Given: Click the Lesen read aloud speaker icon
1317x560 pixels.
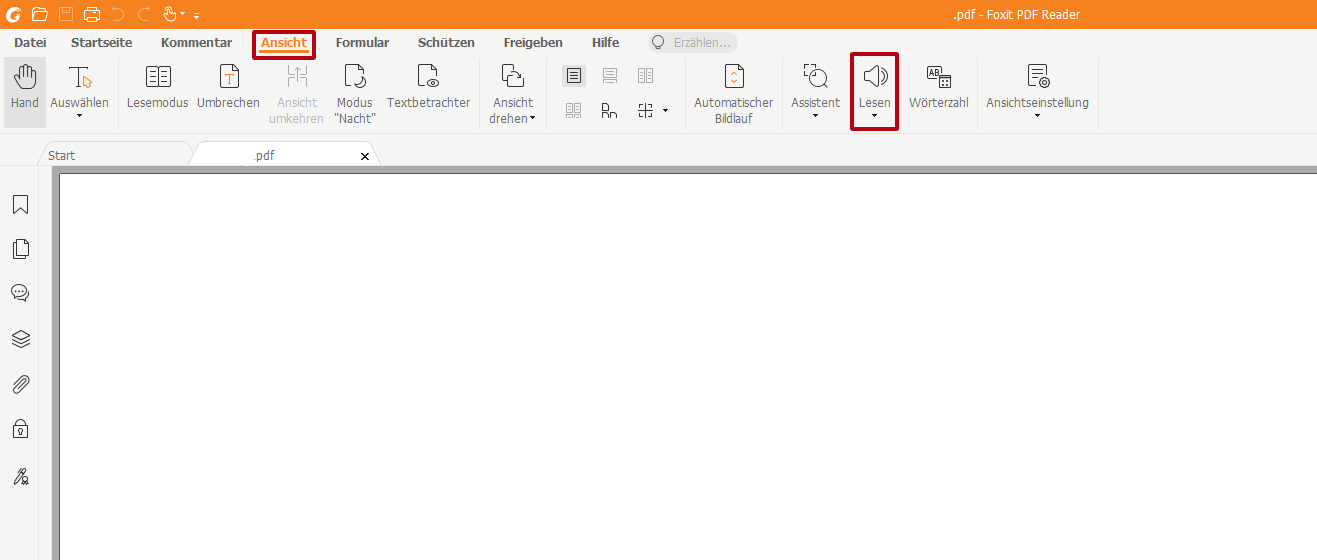Looking at the screenshot, I should [x=875, y=76].
